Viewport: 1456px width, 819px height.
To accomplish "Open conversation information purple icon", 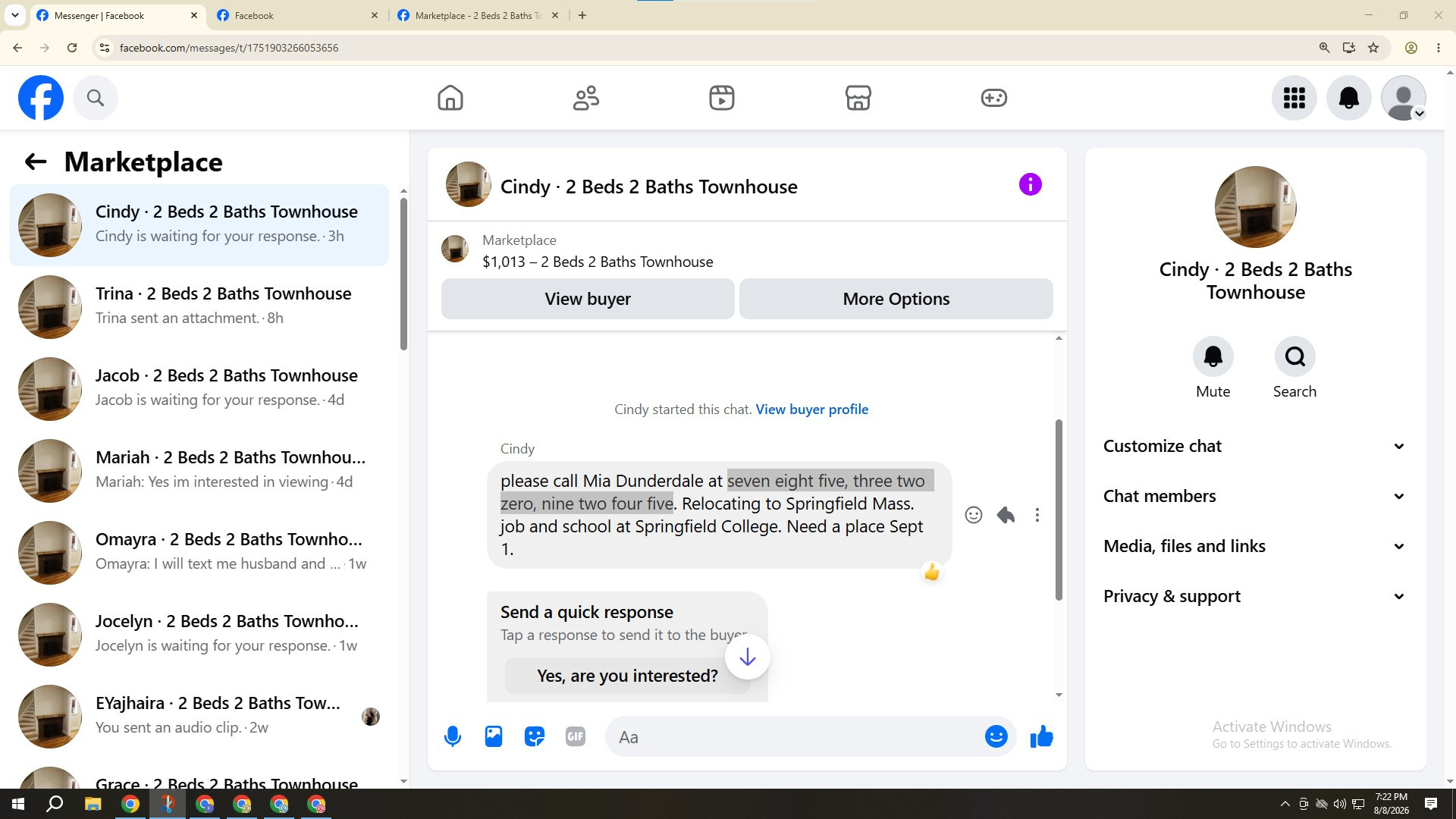I will [1030, 184].
